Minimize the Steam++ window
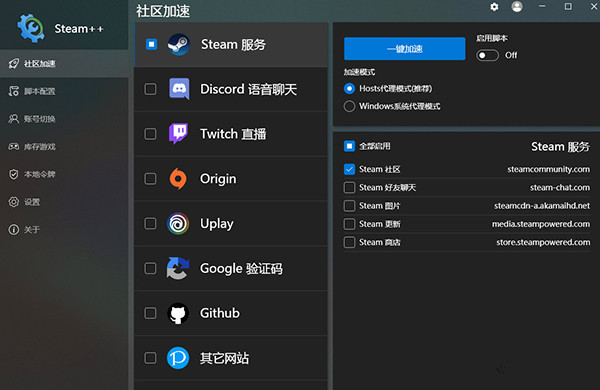The image size is (600, 390). [x=542, y=7]
